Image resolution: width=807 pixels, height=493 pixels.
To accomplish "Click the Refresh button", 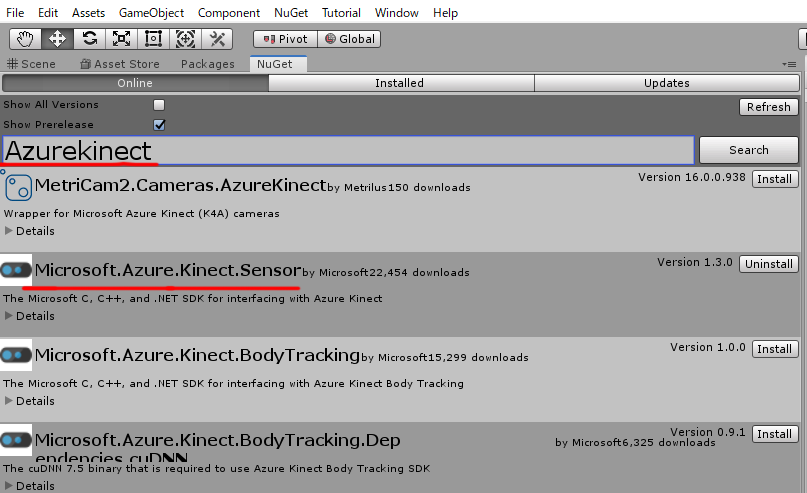I will tap(769, 107).
